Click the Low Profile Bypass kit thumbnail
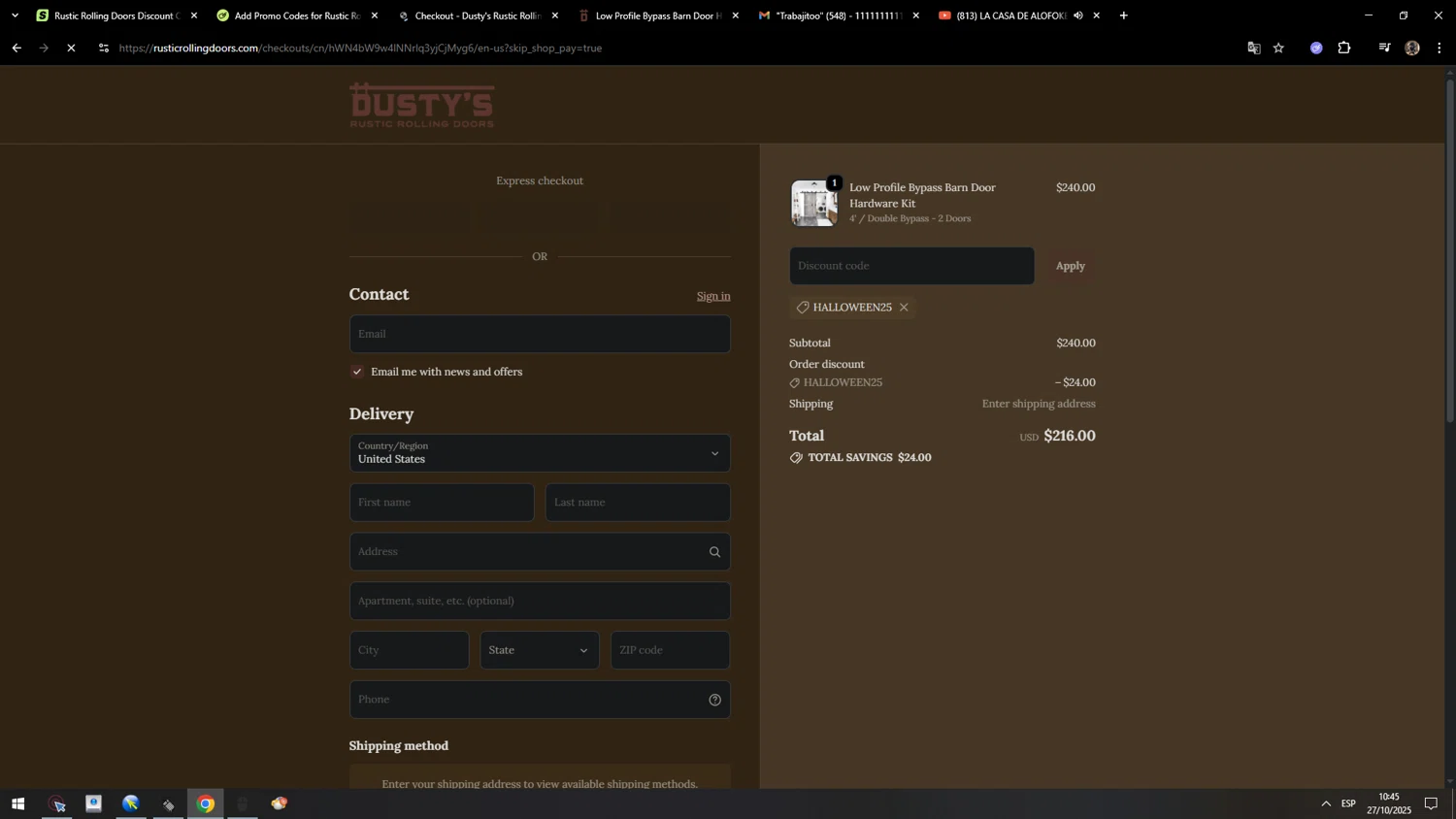The width and height of the screenshot is (1456, 819). 813,203
